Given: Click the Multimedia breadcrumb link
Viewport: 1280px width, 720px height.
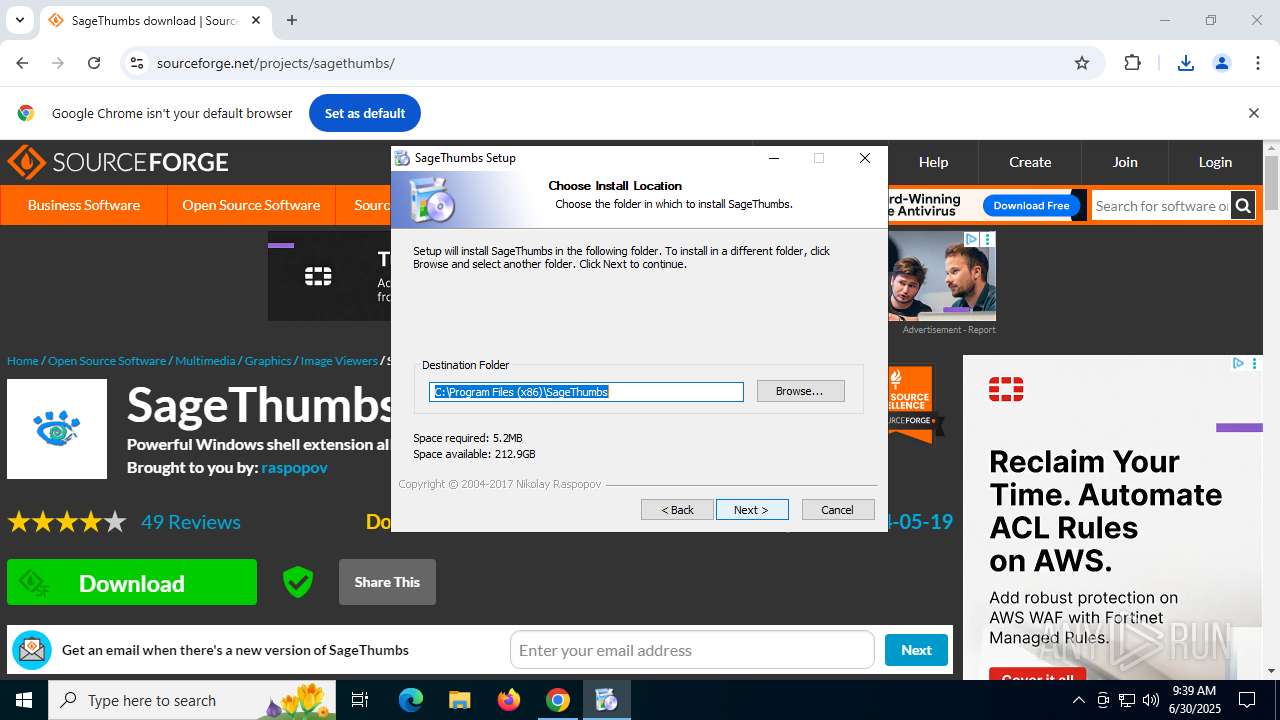Looking at the screenshot, I should pos(205,361).
